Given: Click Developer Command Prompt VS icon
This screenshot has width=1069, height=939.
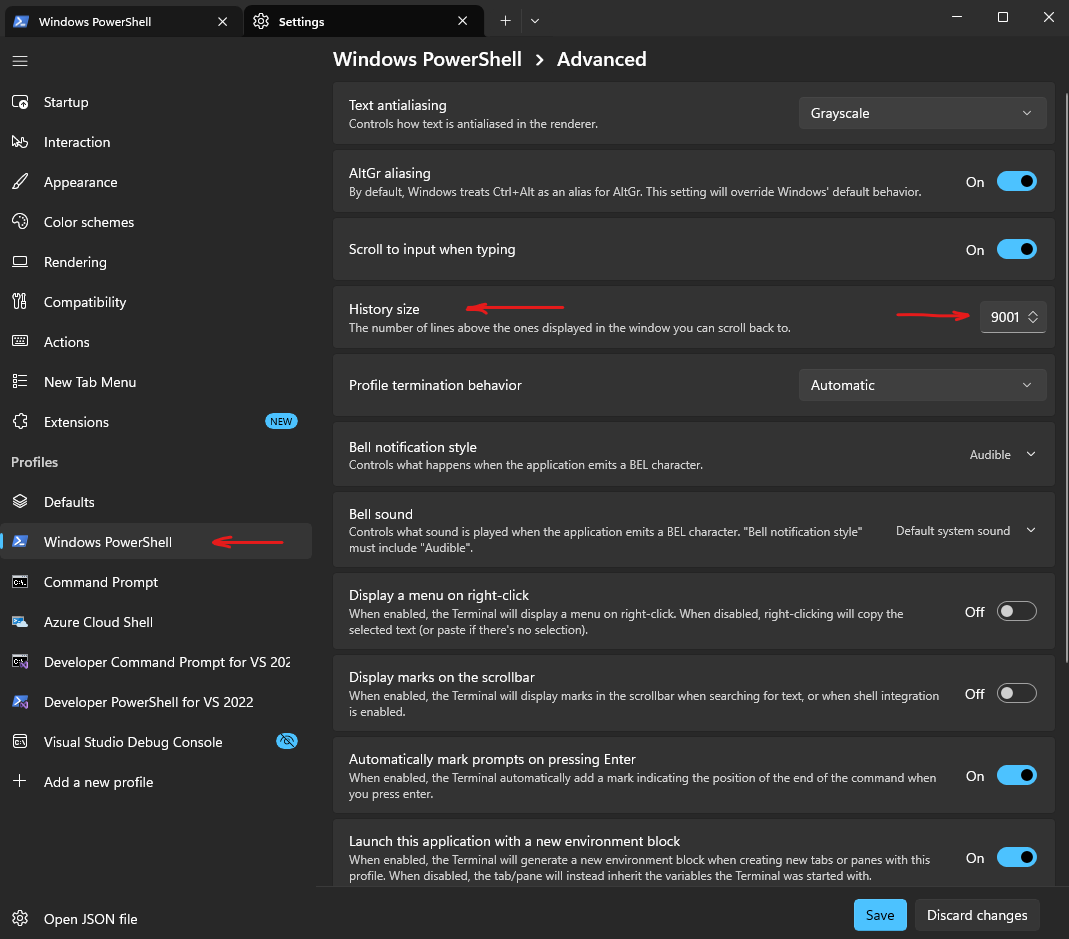Looking at the screenshot, I should (20, 661).
